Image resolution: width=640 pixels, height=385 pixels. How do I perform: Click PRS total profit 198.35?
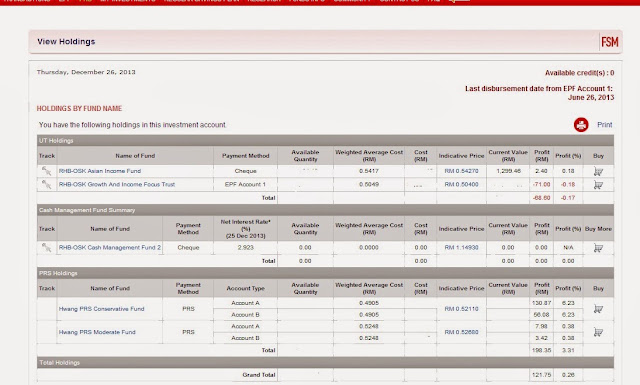click(542, 350)
